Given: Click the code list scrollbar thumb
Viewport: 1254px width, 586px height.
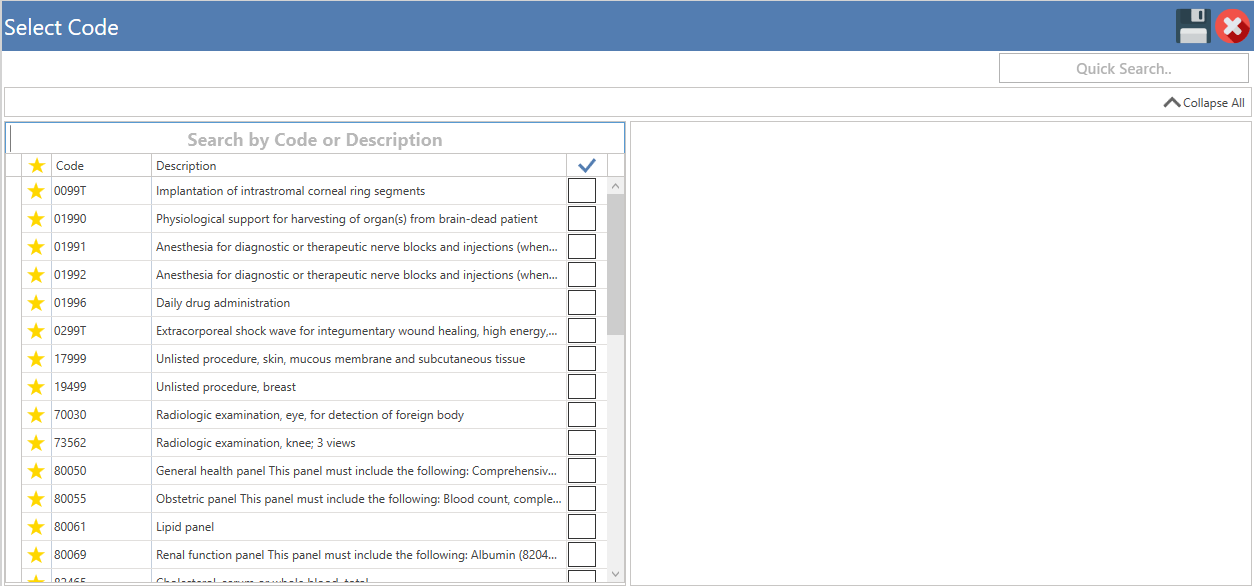Looking at the screenshot, I should pos(615,264).
